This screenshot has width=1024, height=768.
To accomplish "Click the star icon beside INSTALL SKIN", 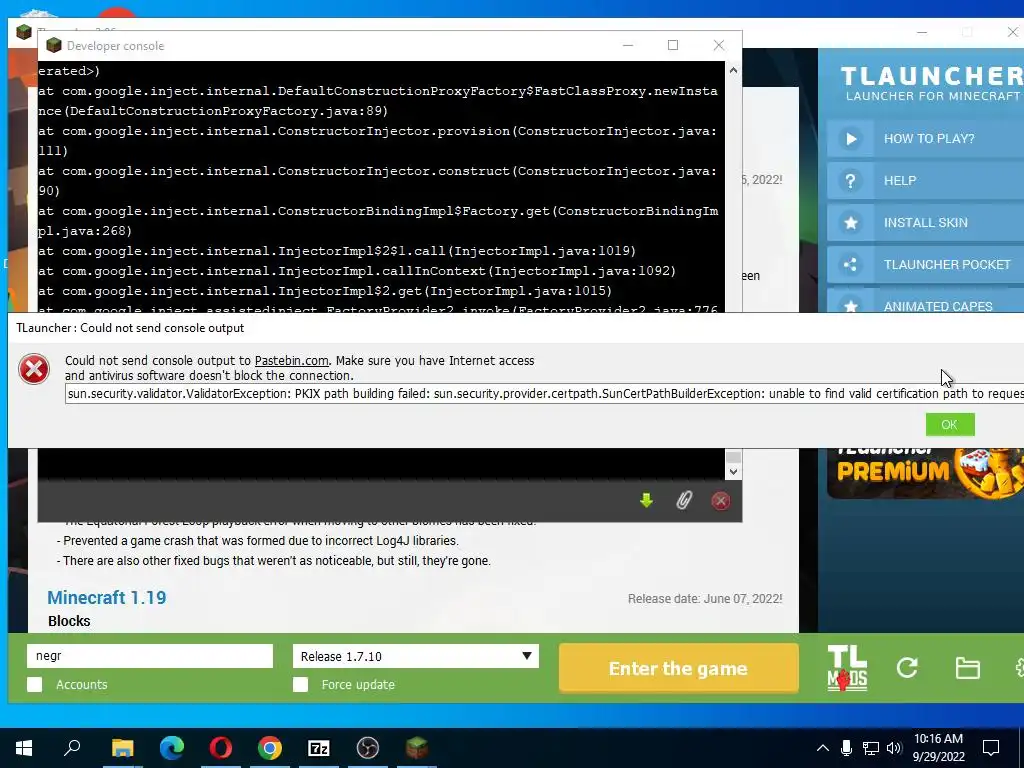I will pyautogui.click(x=850, y=223).
